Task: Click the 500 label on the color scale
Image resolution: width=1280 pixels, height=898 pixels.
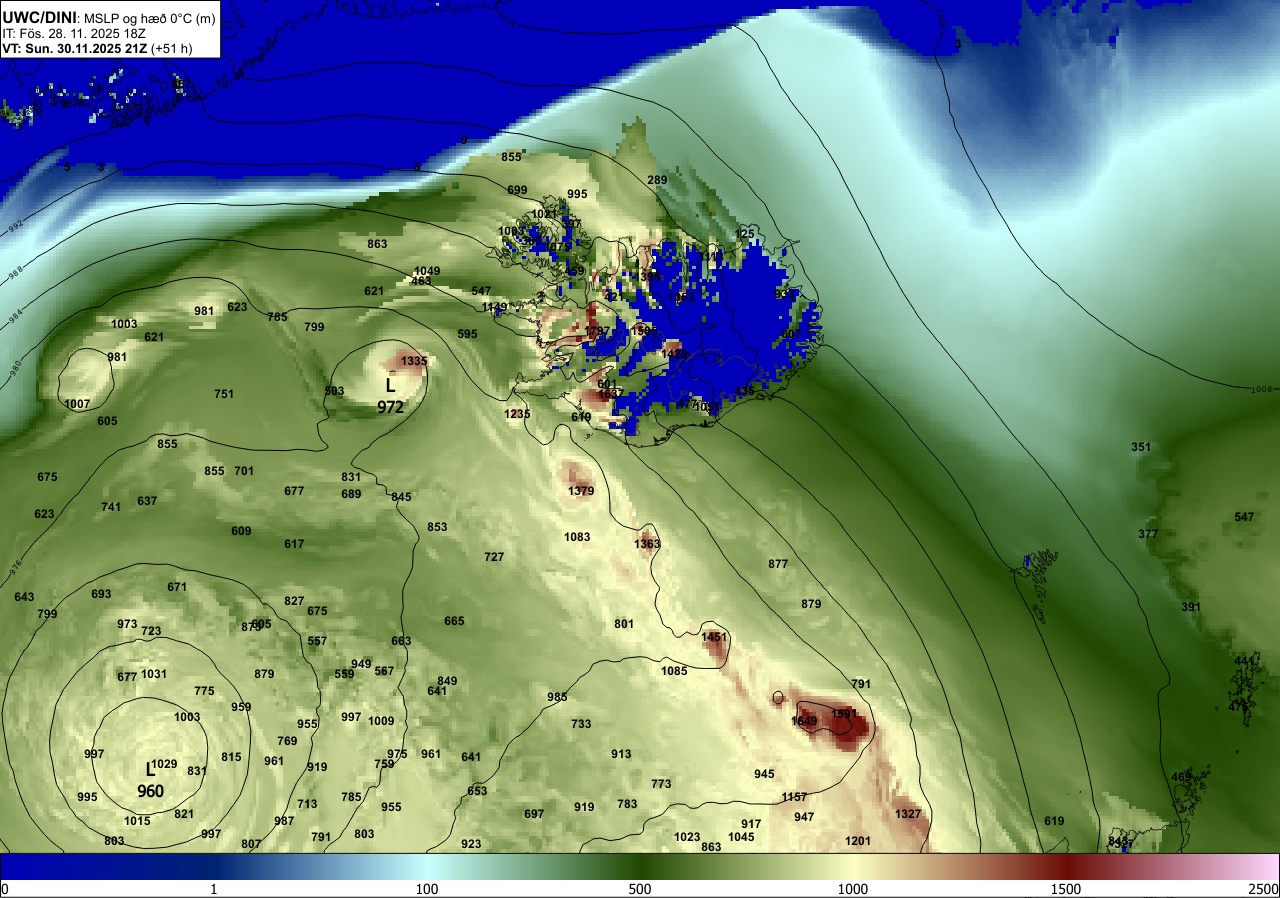Action: pos(640,889)
